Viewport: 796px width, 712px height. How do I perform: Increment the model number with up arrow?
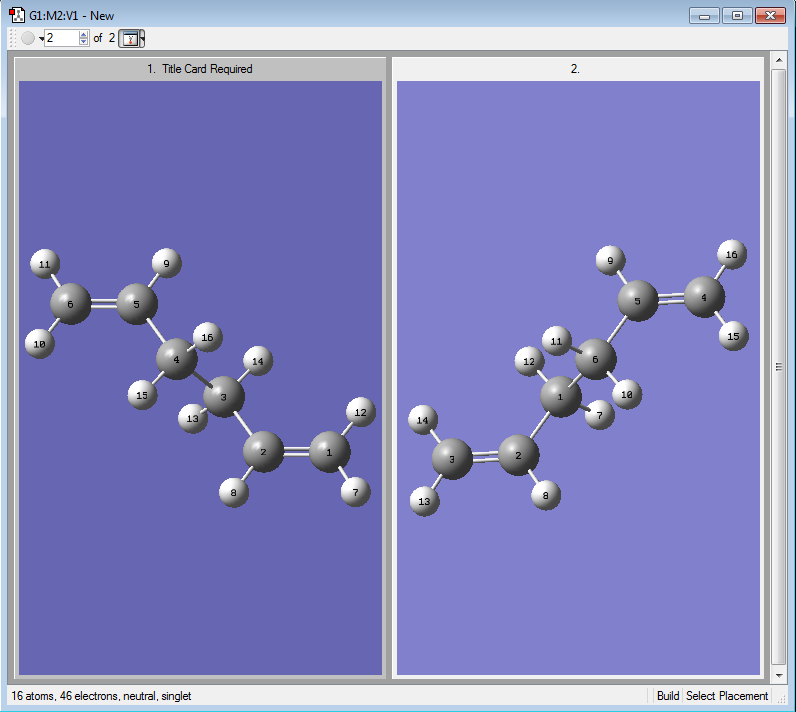tap(83, 34)
